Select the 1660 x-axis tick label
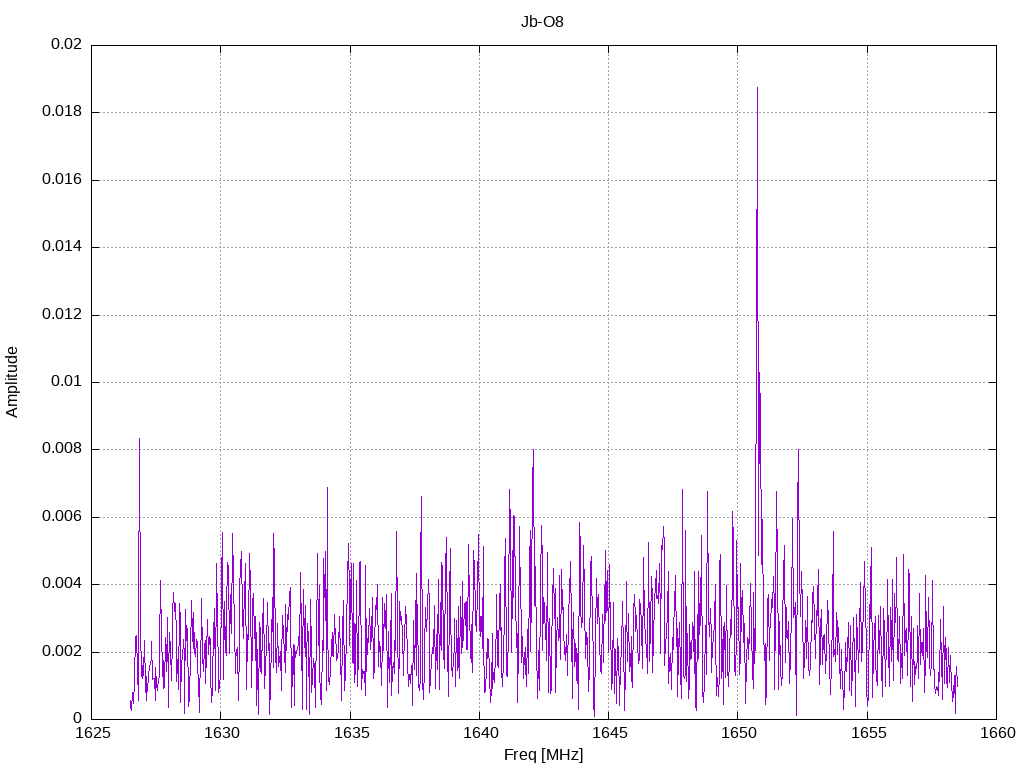Screen dimensions: 1024x768 (x=995, y=735)
